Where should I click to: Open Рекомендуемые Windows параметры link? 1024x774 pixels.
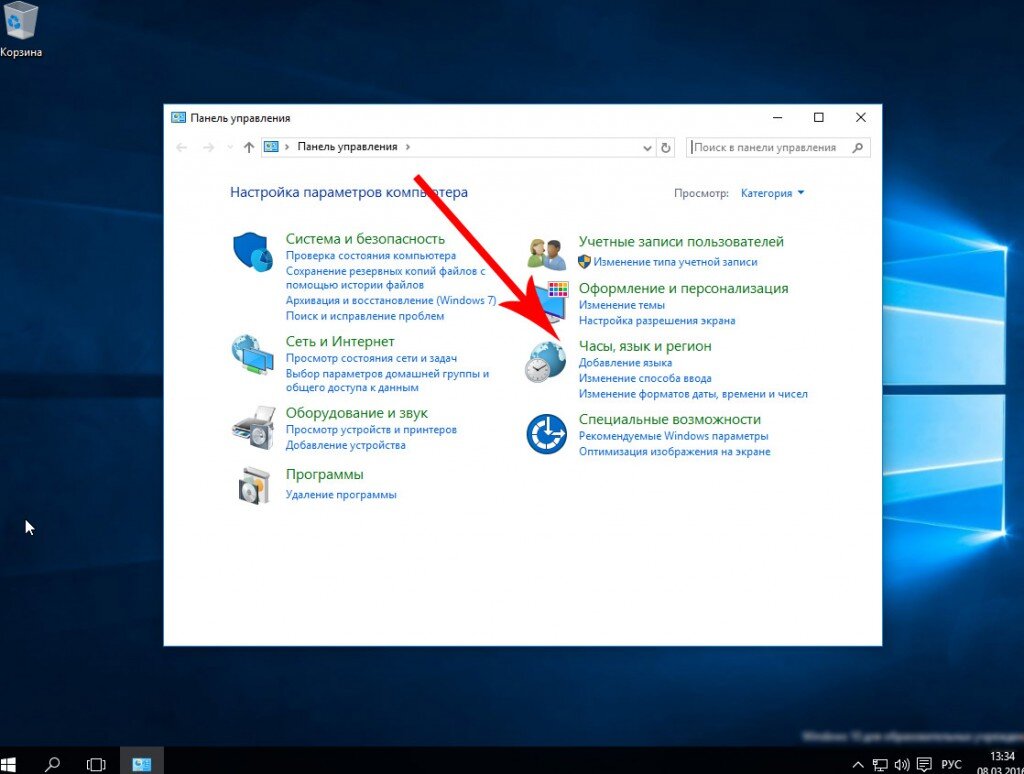pos(673,436)
